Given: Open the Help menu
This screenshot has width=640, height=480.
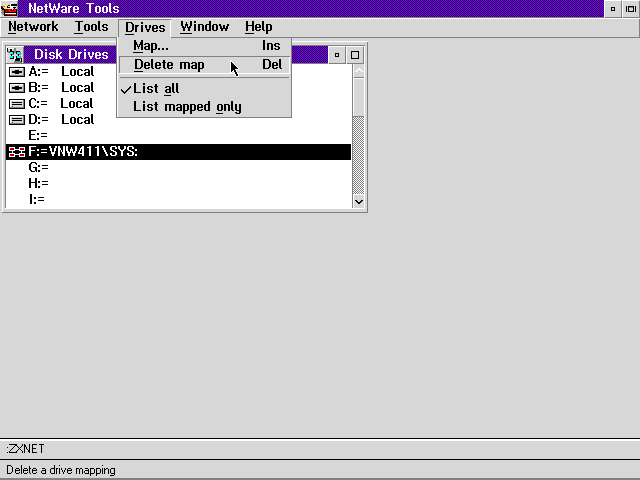Looking at the screenshot, I should [x=258, y=27].
